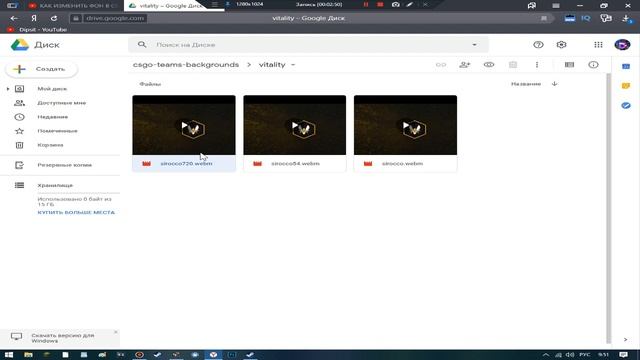The height and width of the screenshot is (360, 640).
Task: Open Backups section in sidebar
Action: coord(64,165)
